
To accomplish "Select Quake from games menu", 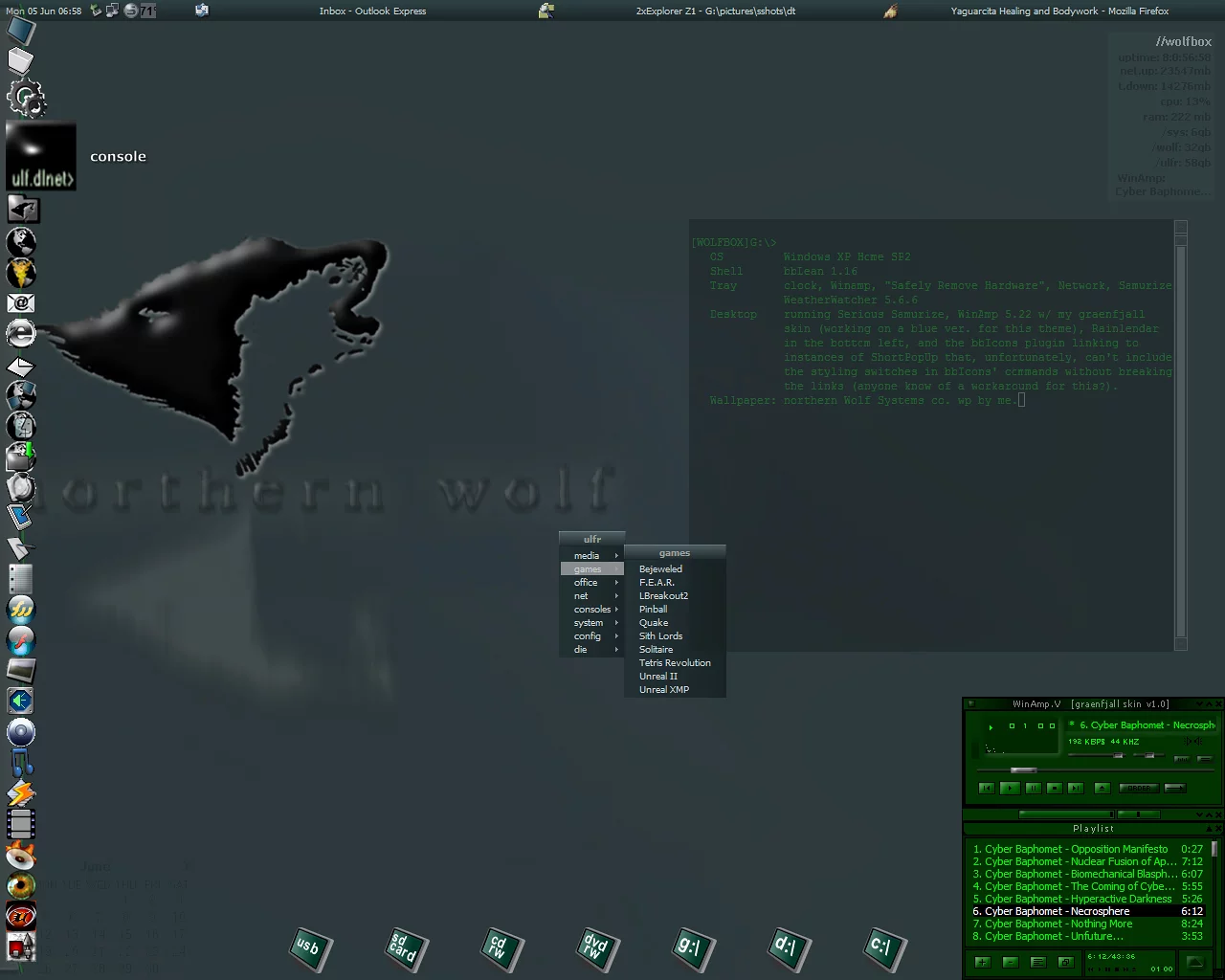I will click(x=654, y=623).
